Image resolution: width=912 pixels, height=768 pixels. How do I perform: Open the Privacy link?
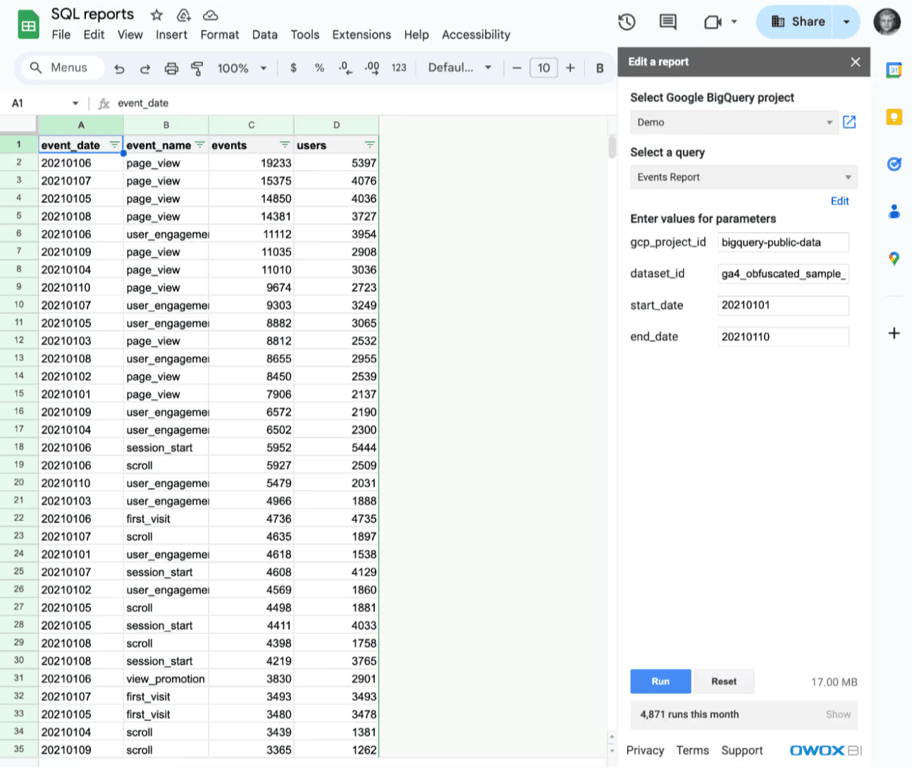pos(644,751)
